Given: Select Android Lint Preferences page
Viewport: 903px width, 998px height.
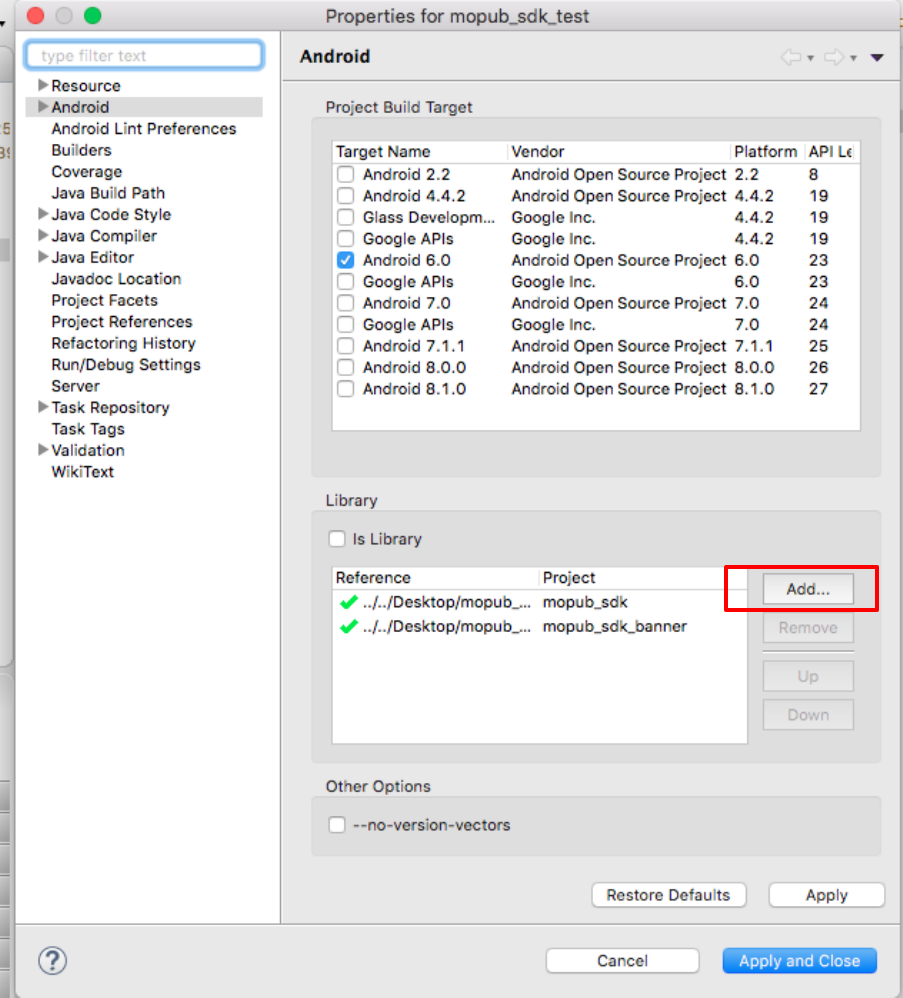Looking at the screenshot, I should (x=144, y=129).
